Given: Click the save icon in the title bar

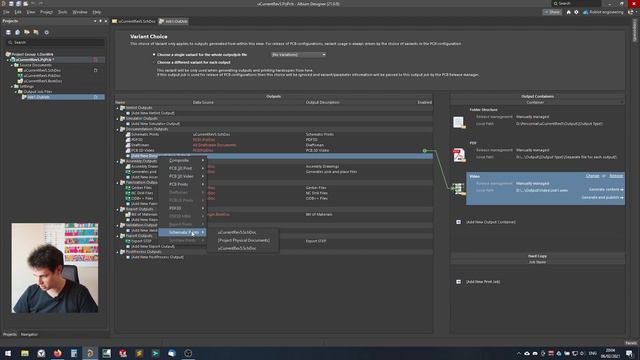Looking at the screenshot, I should [x=11, y=3].
